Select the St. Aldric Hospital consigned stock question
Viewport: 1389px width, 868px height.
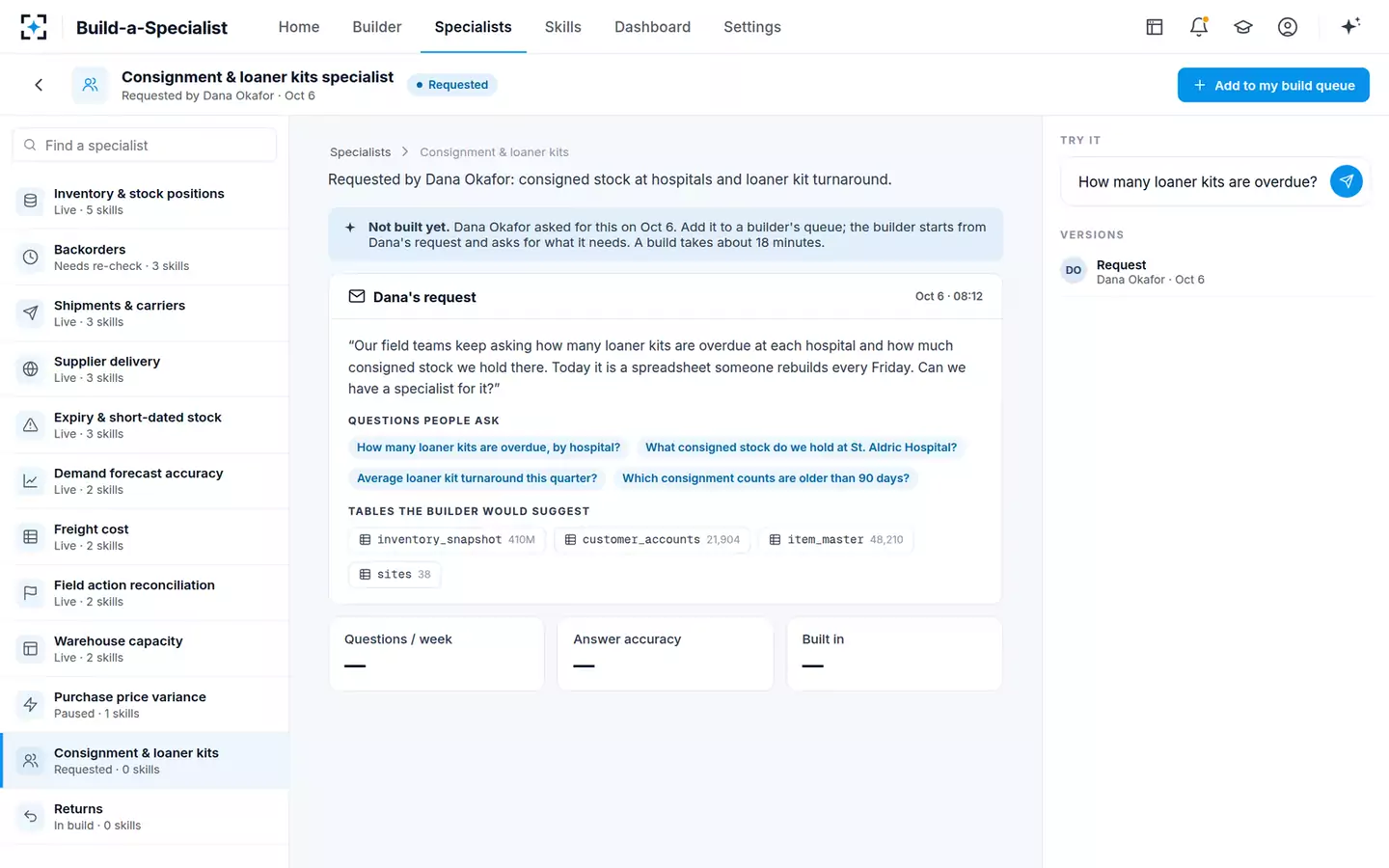pyautogui.click(x=802, y=448)
